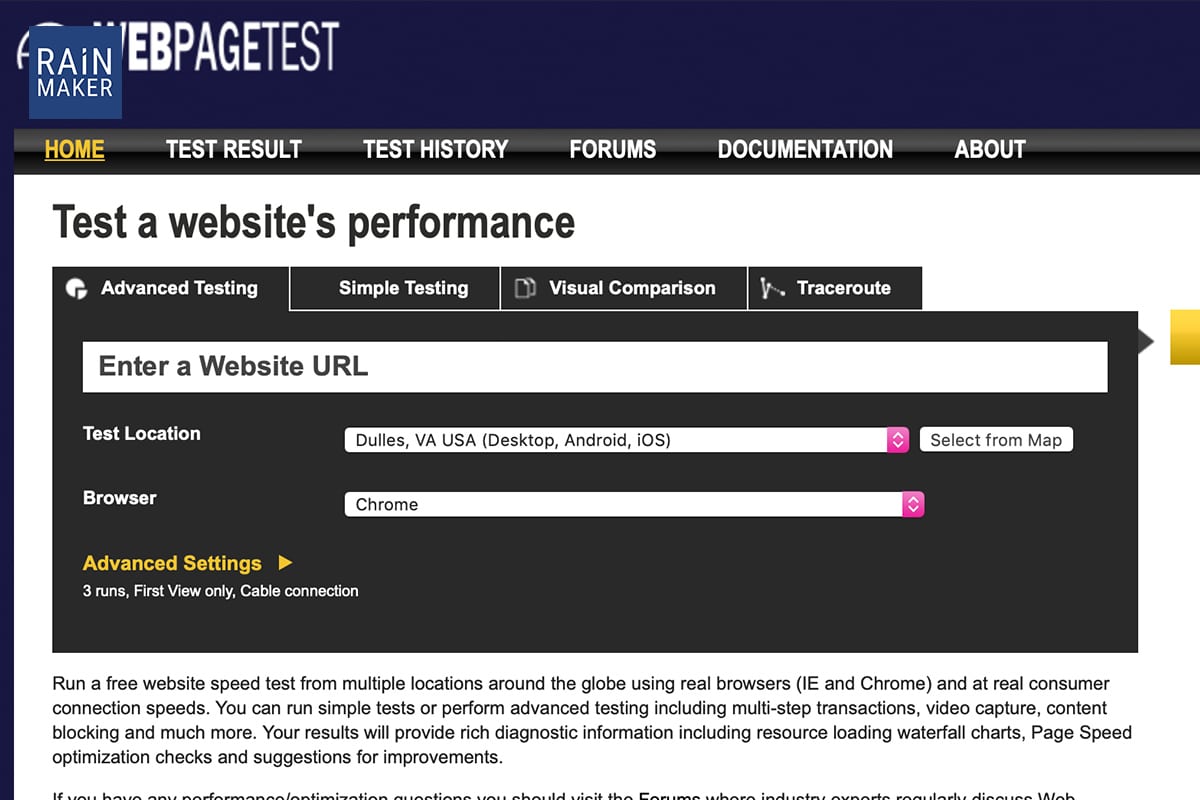Switch to the Simple Testing tab
The height and width of the screenshot is (800, 1200).
click(x=403, y=288)
